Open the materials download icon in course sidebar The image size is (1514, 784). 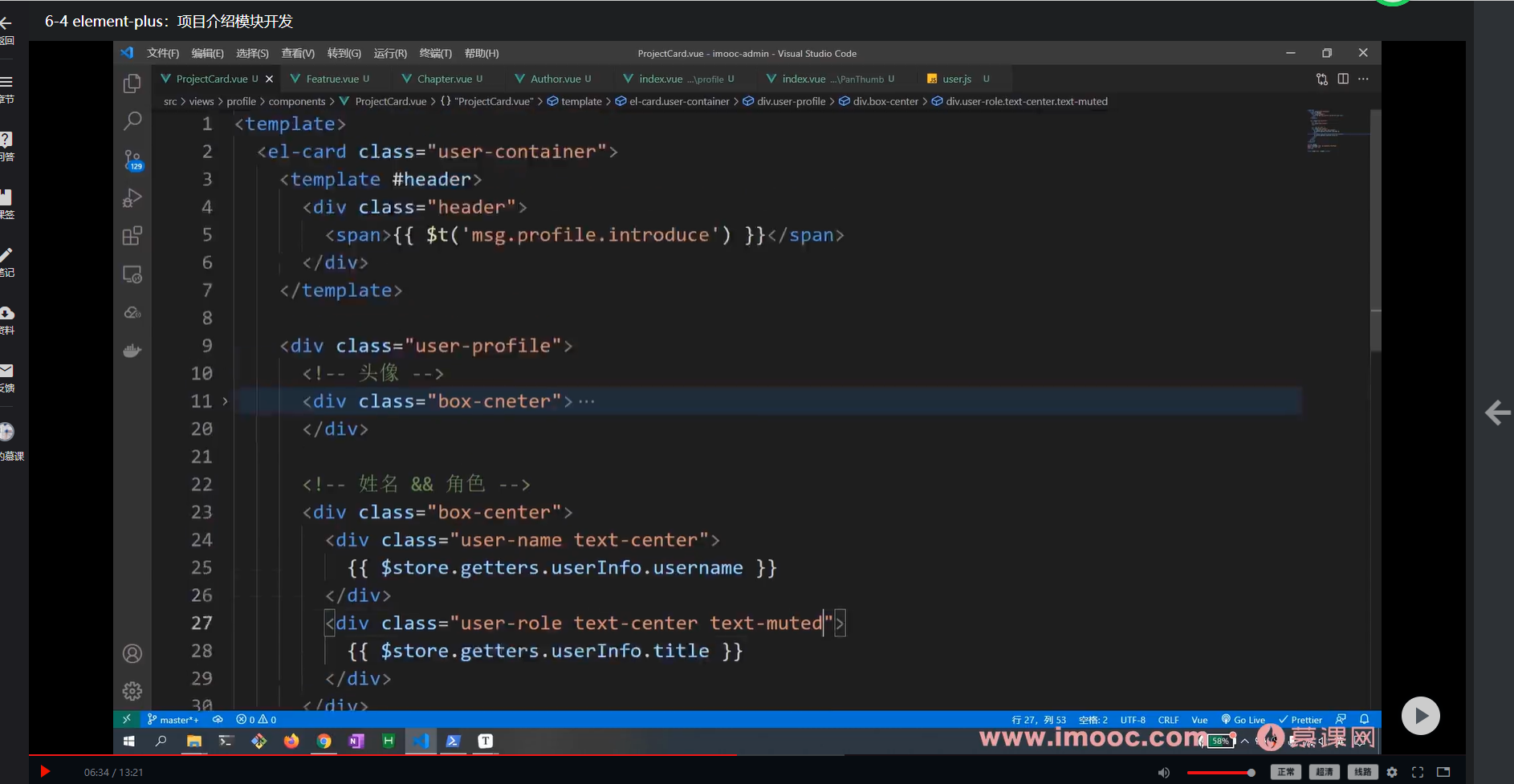pyautogui.click(x=6, y=313)
